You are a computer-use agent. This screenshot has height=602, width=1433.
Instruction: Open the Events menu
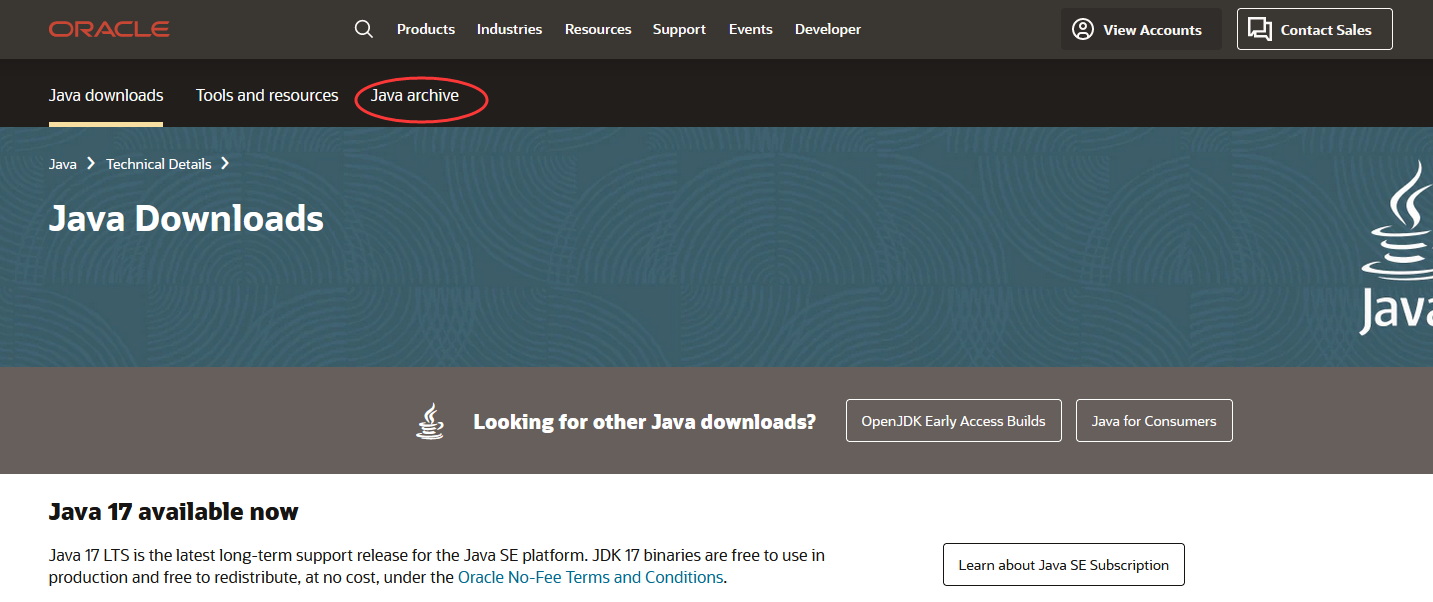click(751, 29)
